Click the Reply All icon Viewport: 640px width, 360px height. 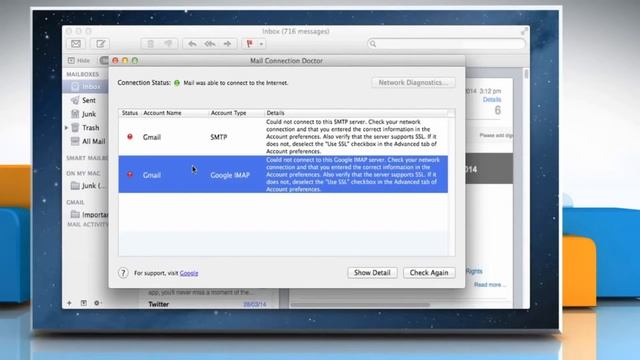pos(210,44)
